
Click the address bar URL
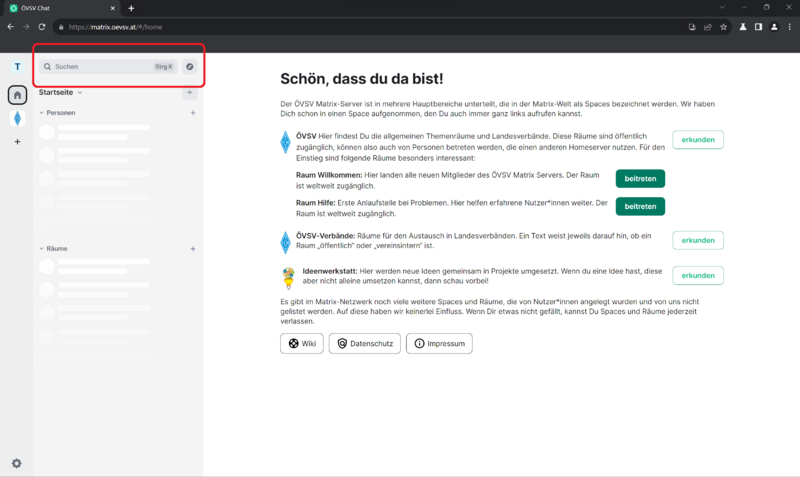pyautogui.click(x=115, y=27)
